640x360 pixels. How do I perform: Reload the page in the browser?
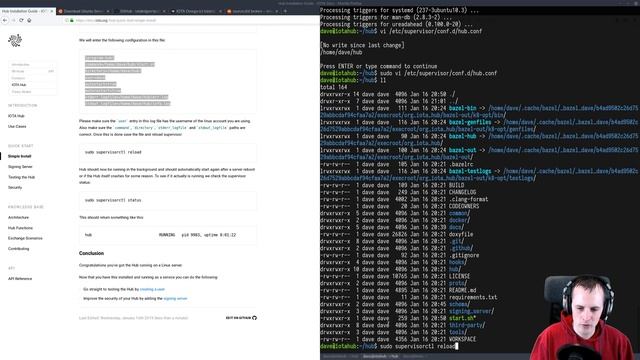(x=21, y=20)
